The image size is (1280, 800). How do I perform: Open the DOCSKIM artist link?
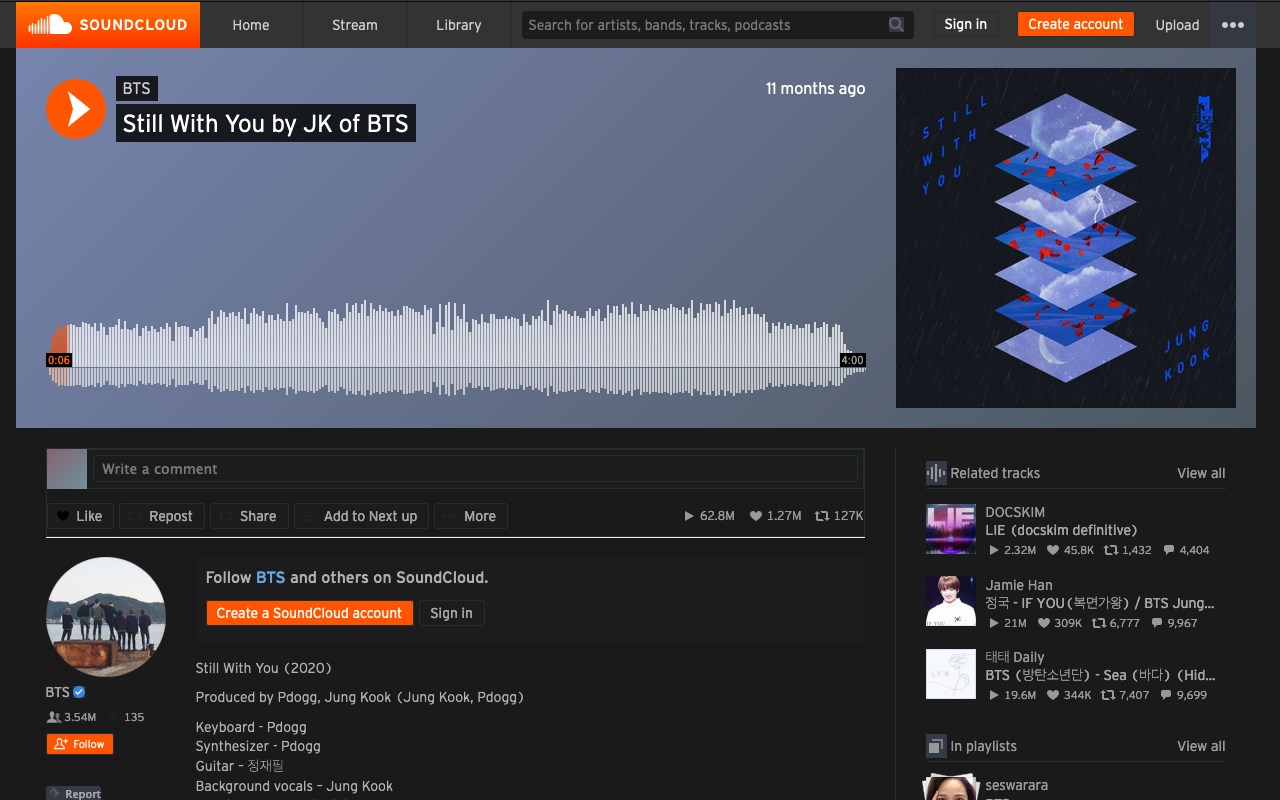coord(1015,512)
